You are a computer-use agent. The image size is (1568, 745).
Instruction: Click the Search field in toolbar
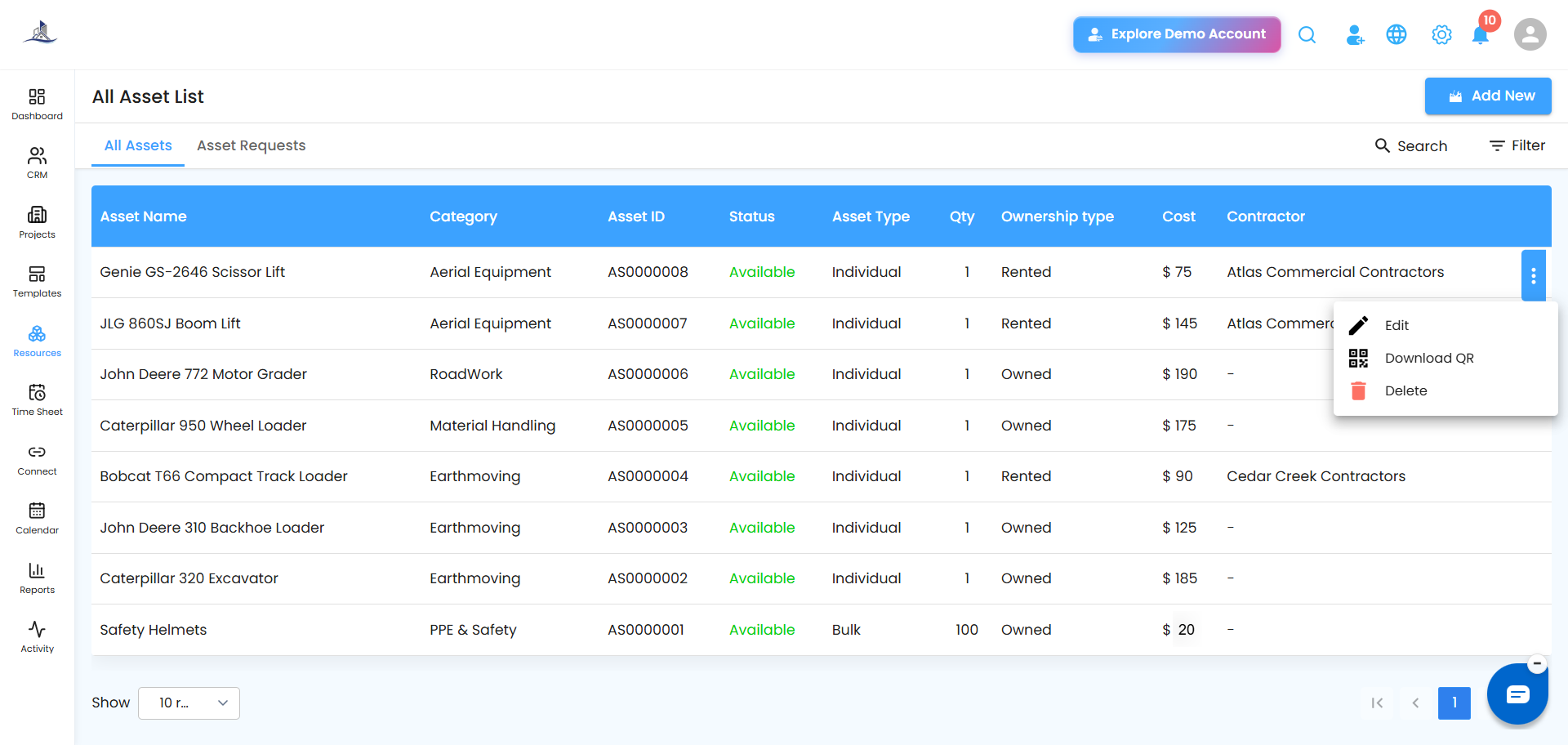pos(1411,145)
